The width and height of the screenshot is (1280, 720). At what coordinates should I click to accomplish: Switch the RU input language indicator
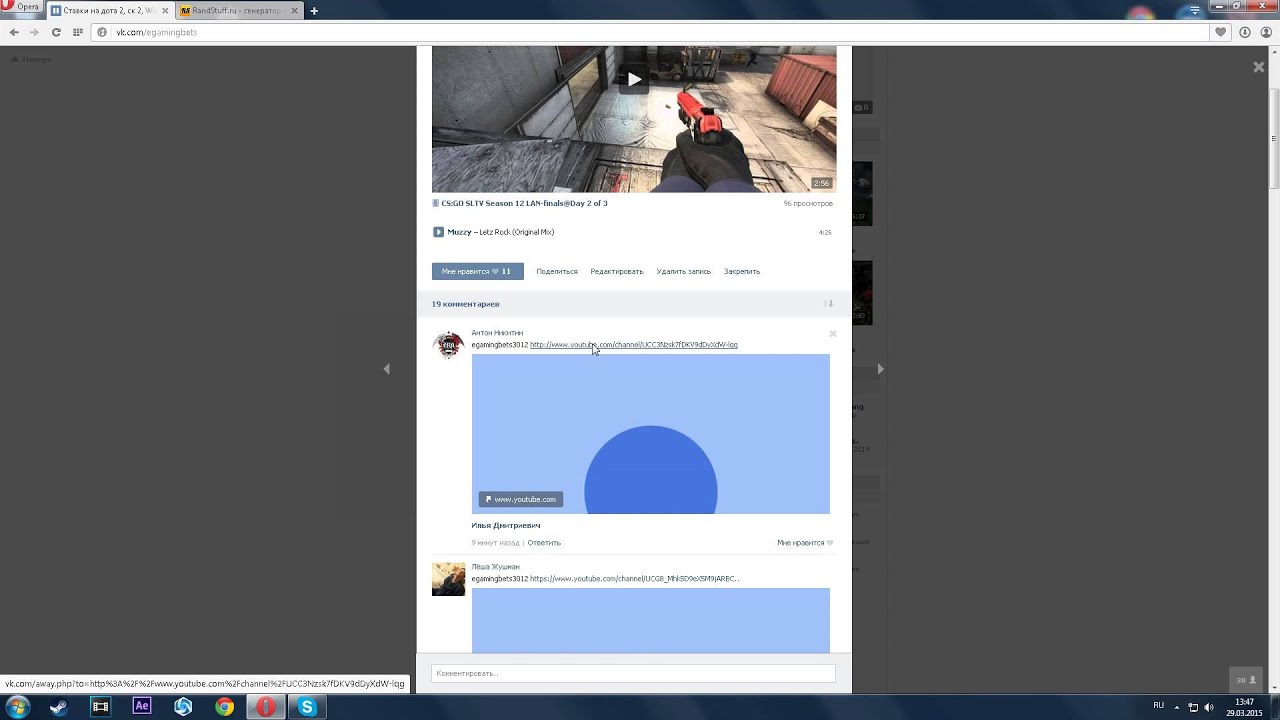coord(1159,706)
